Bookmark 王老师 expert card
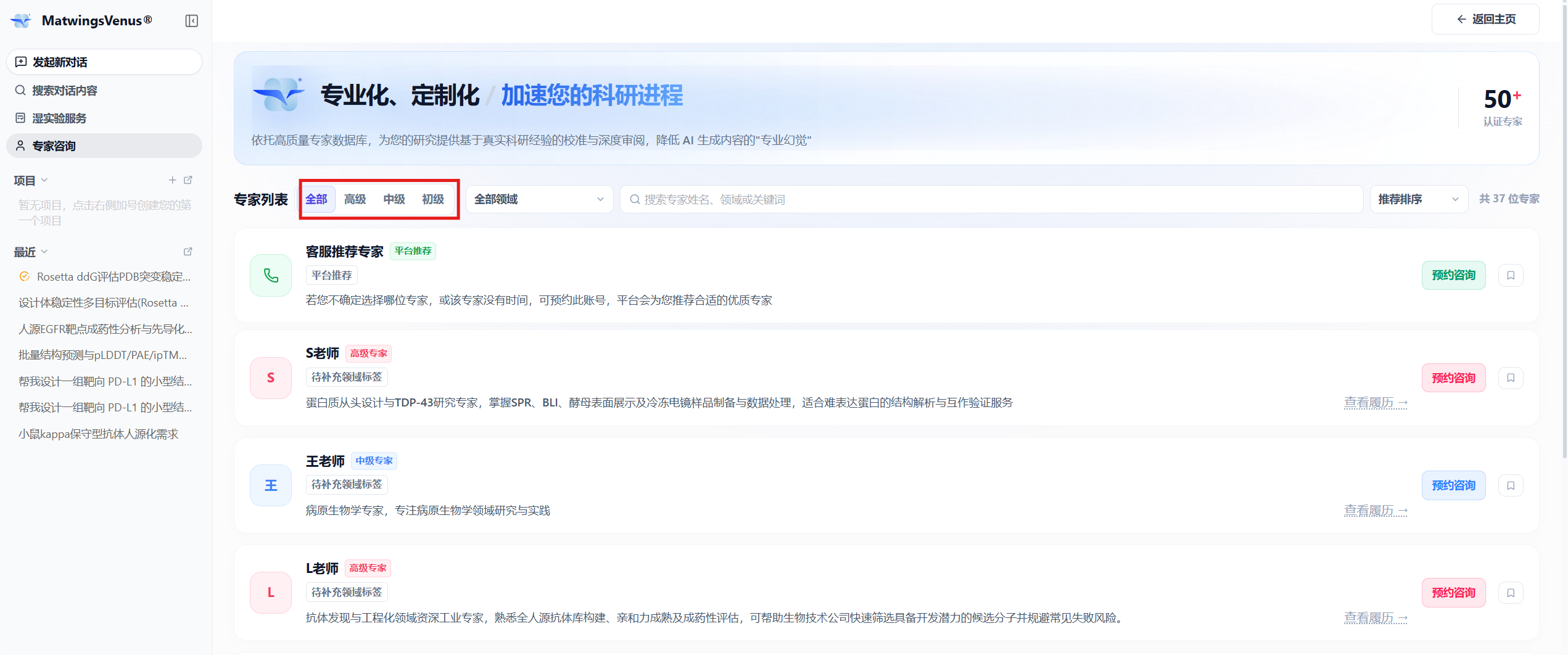Image resolution: width=1568 pixels, height=655 pixels. point(1511,485)
